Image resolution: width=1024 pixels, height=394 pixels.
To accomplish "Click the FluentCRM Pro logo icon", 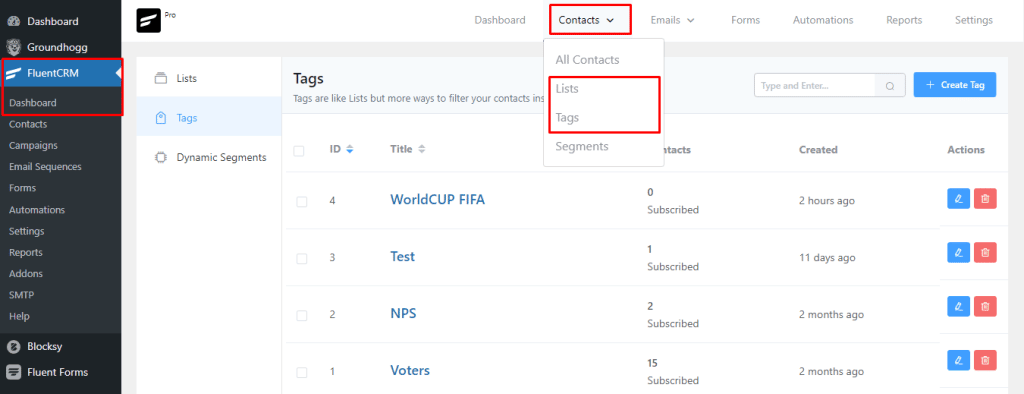I will click(x=149, y=20).
